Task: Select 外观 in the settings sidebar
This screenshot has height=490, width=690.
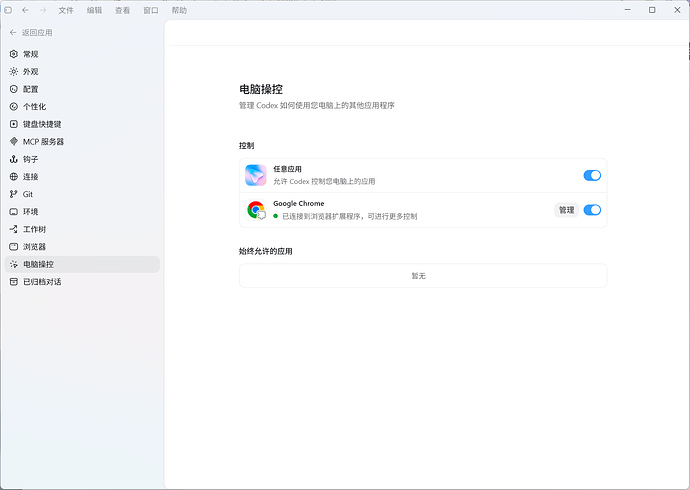Action: [82, 72]
